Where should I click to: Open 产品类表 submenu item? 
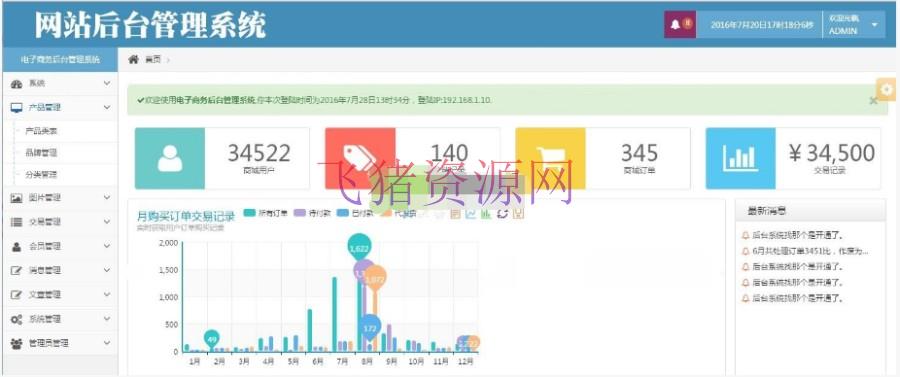(x=41, y=131)
